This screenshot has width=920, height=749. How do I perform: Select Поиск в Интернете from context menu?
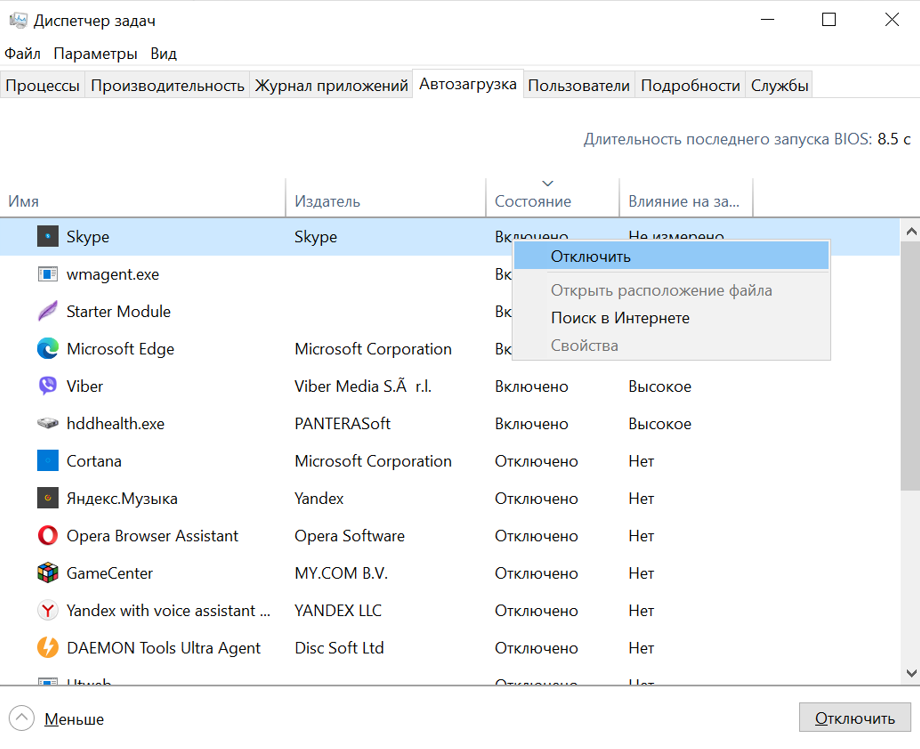tap(671, 318)
